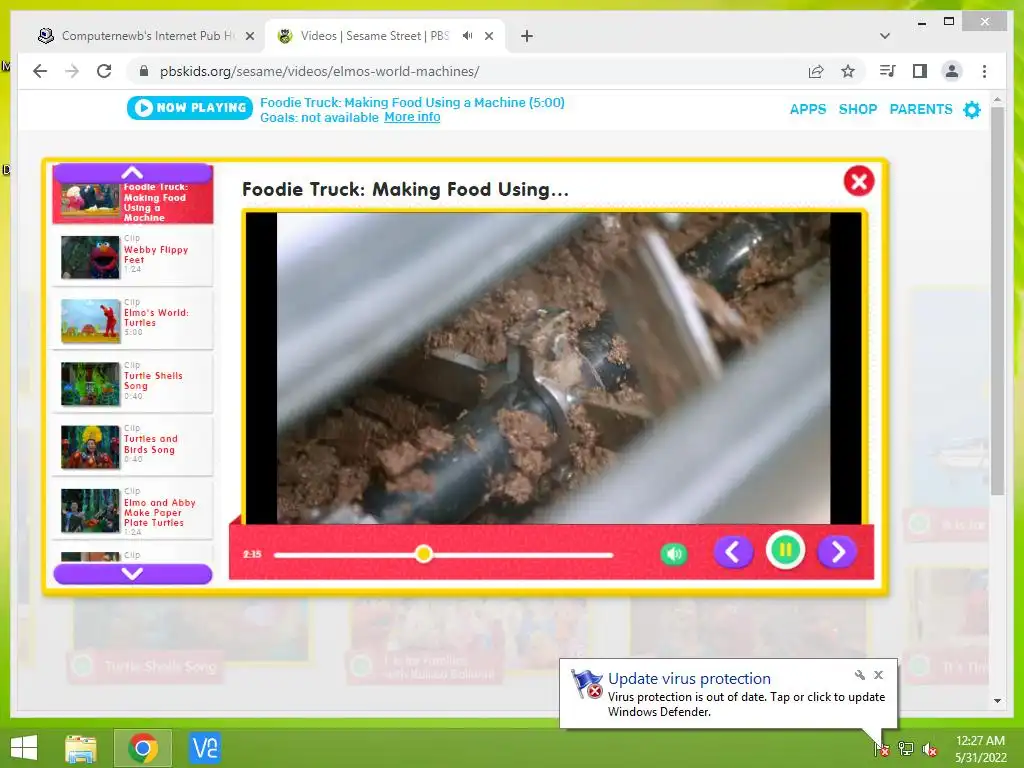The width and height of the screenshot is (1024, 768).
Task: Open the Windows Start button
Action: click(24, 748)
